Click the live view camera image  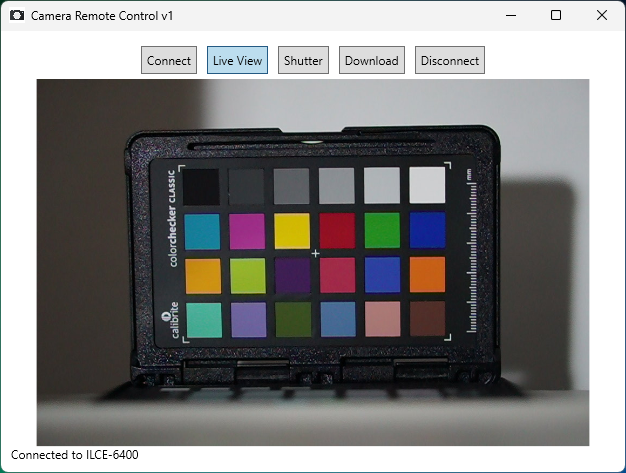pos(313,262)
